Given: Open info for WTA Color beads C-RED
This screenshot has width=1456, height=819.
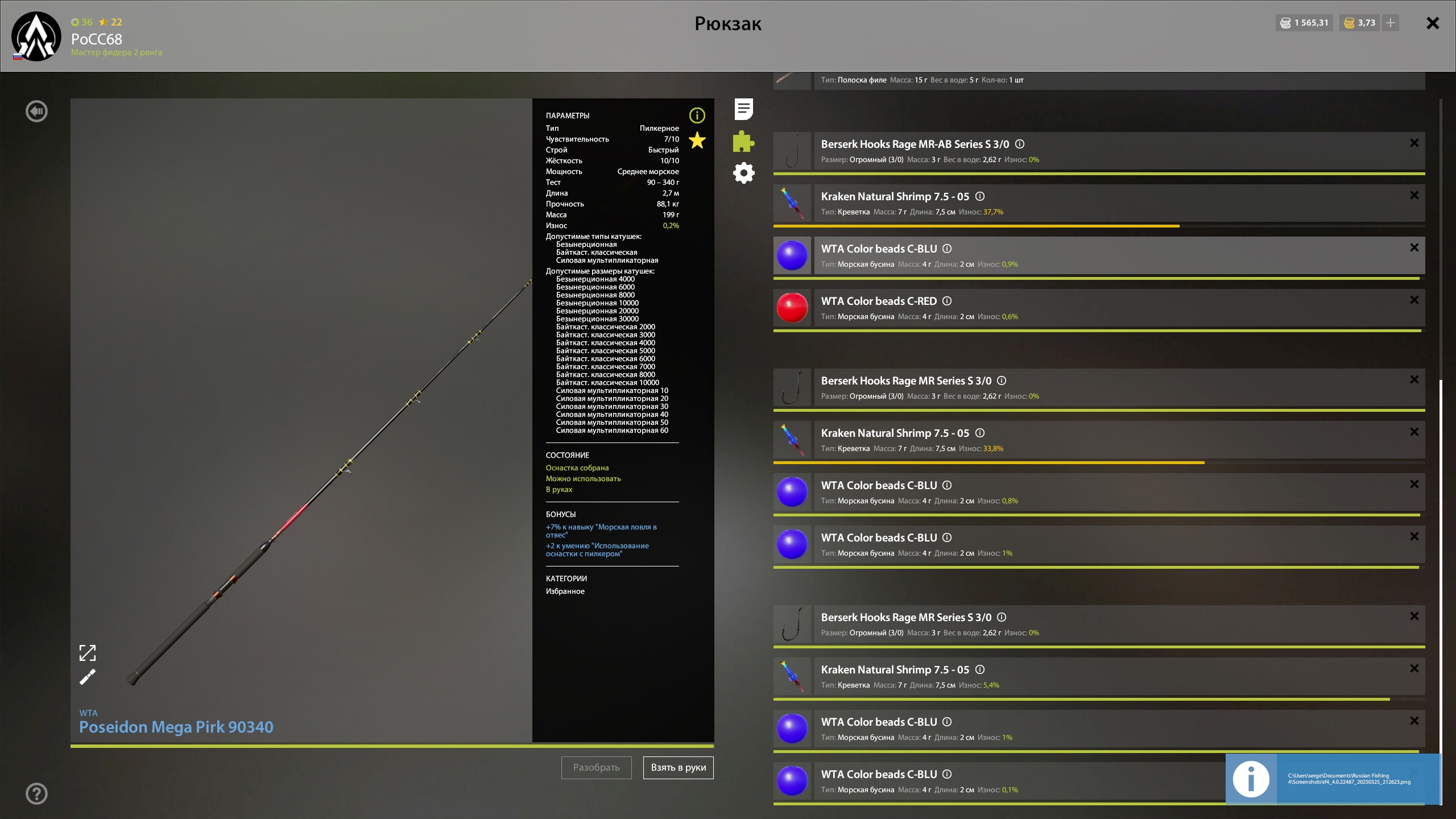Looking at the screenshot, I should [x=947, y=301].
